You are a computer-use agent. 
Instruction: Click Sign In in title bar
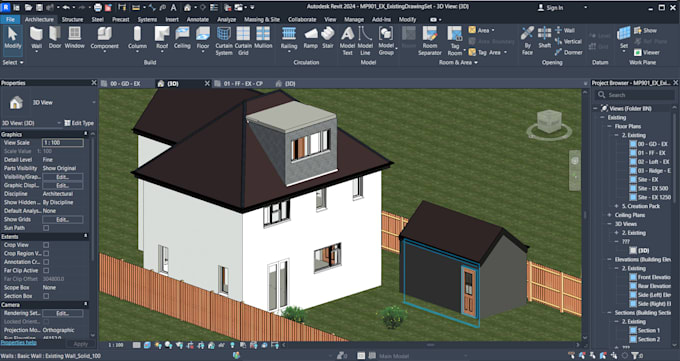click(551, 7)
